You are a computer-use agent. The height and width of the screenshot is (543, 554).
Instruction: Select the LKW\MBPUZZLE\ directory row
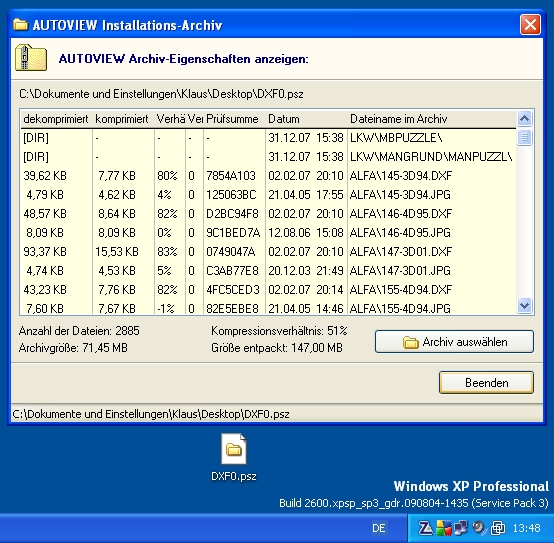coord(268,138)
